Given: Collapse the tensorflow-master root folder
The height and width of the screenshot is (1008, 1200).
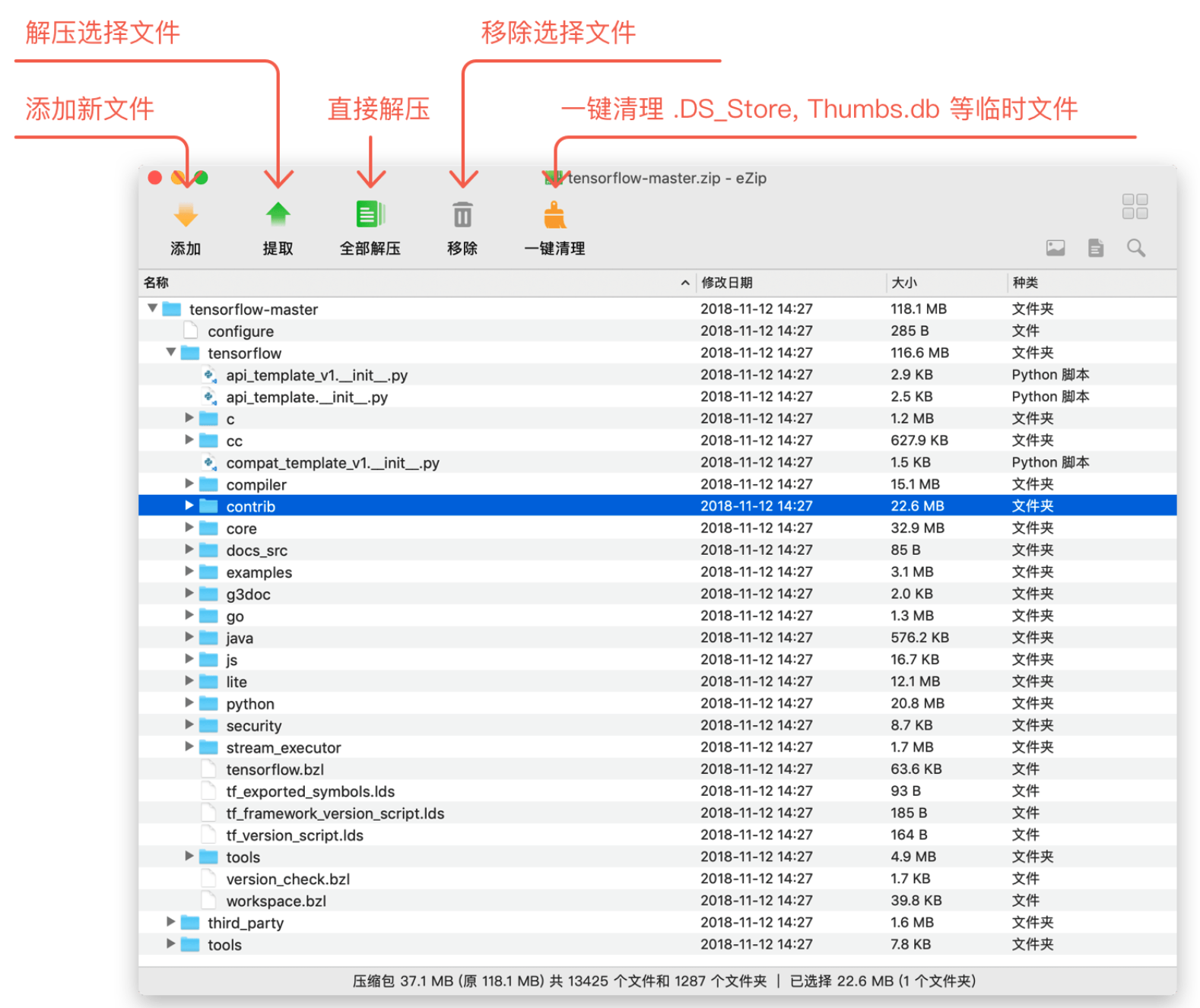Looking at the screenshot, I should [x=152, y=309].
